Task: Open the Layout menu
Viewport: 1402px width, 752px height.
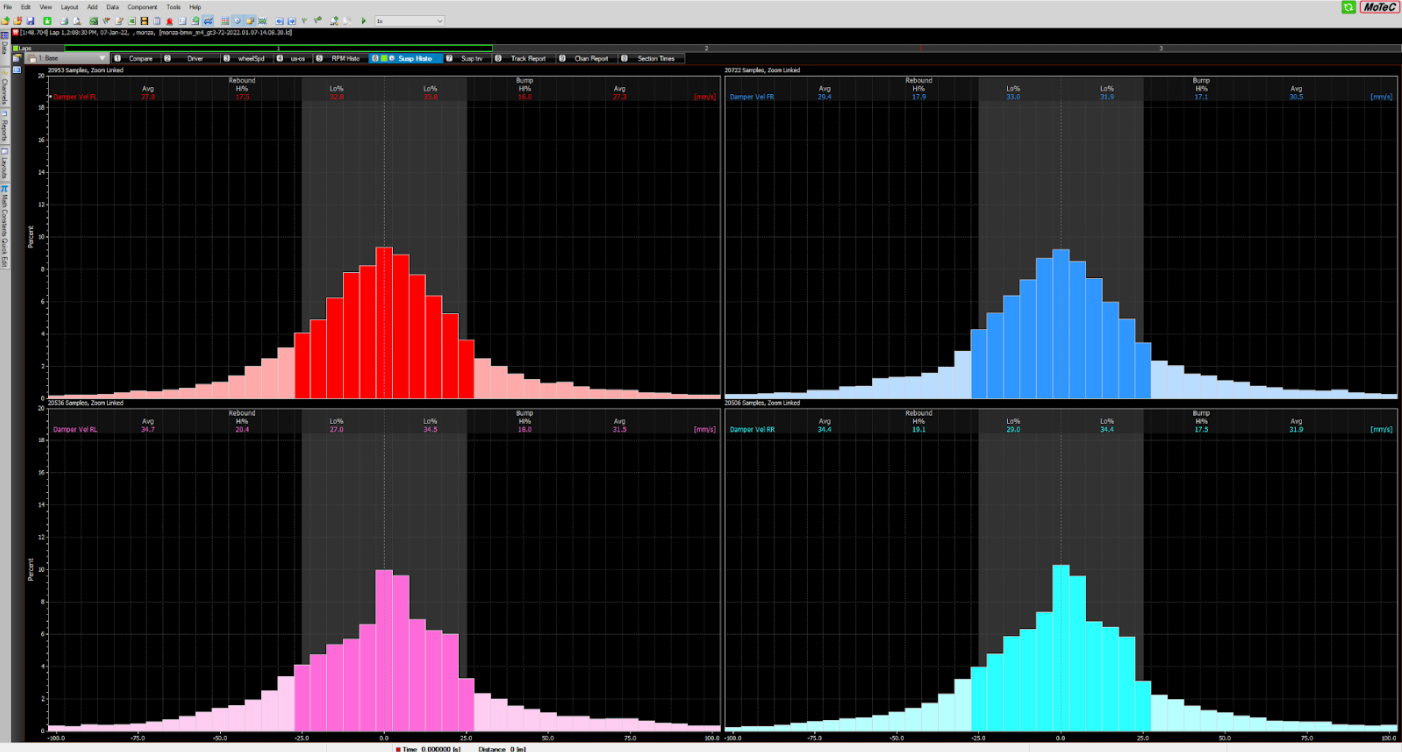Action: [x=69, y=7]
